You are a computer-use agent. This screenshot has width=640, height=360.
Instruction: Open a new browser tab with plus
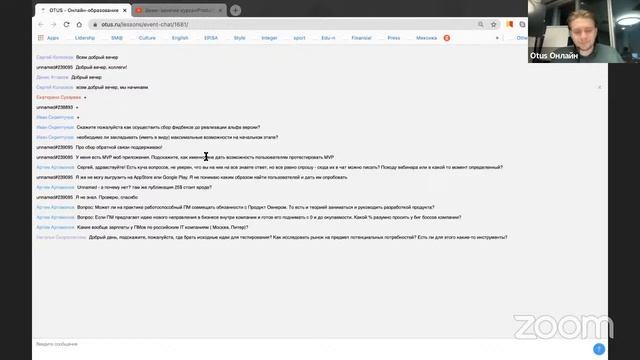(236, 10)
